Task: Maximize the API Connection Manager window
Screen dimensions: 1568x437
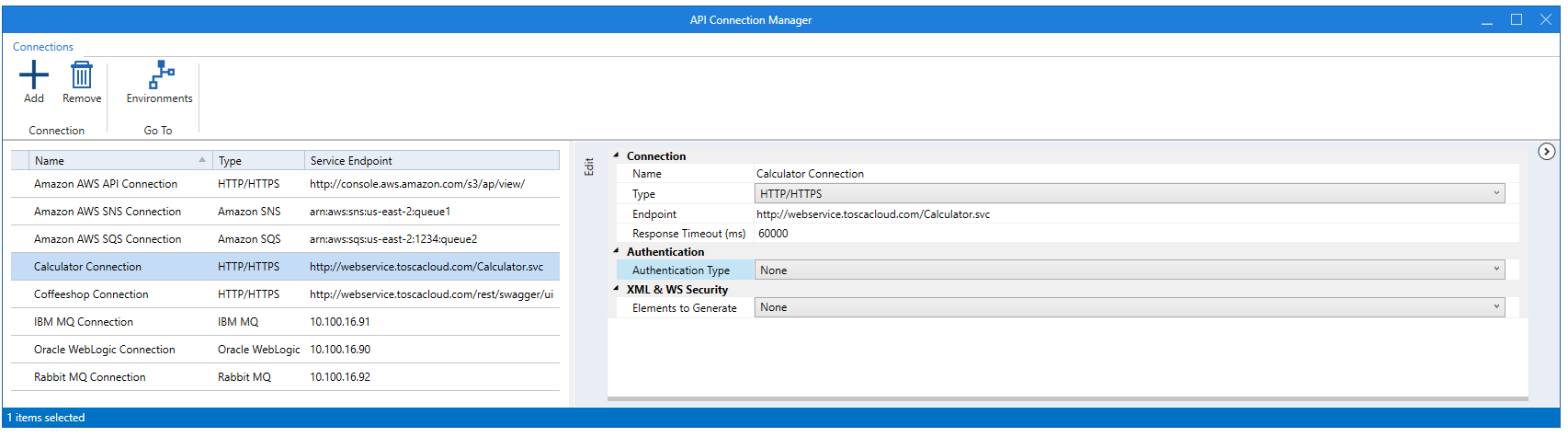Action: pos(1517,19)
